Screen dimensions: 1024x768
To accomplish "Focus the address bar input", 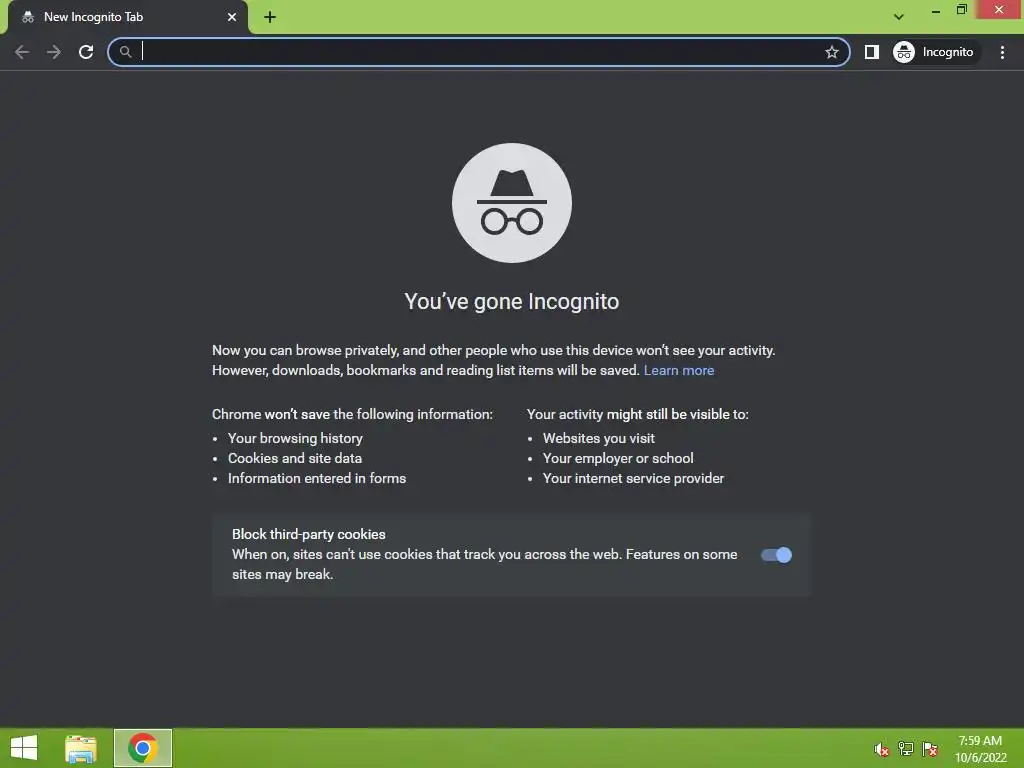I will click(479, 52).
